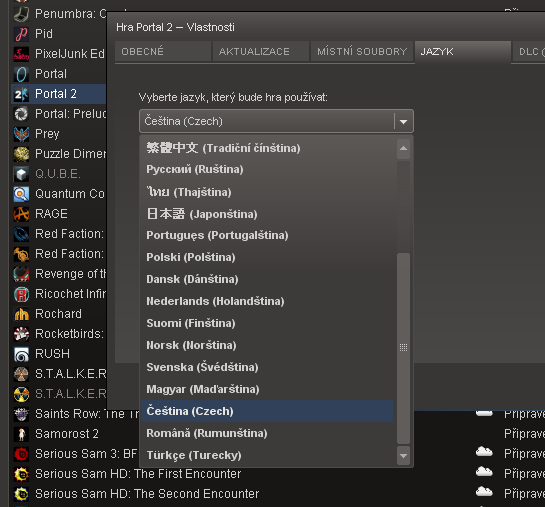Click language list scroll up arrow

pyautogui.click(x=403, y=148)
